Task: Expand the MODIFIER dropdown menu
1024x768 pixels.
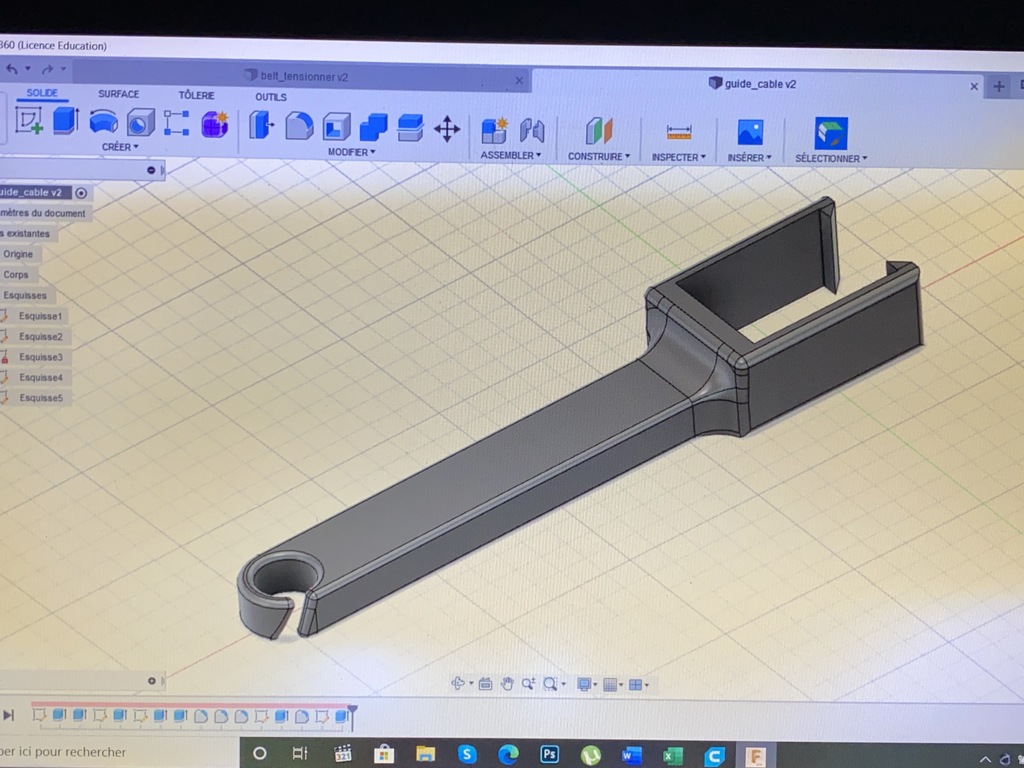Action: 351,152
